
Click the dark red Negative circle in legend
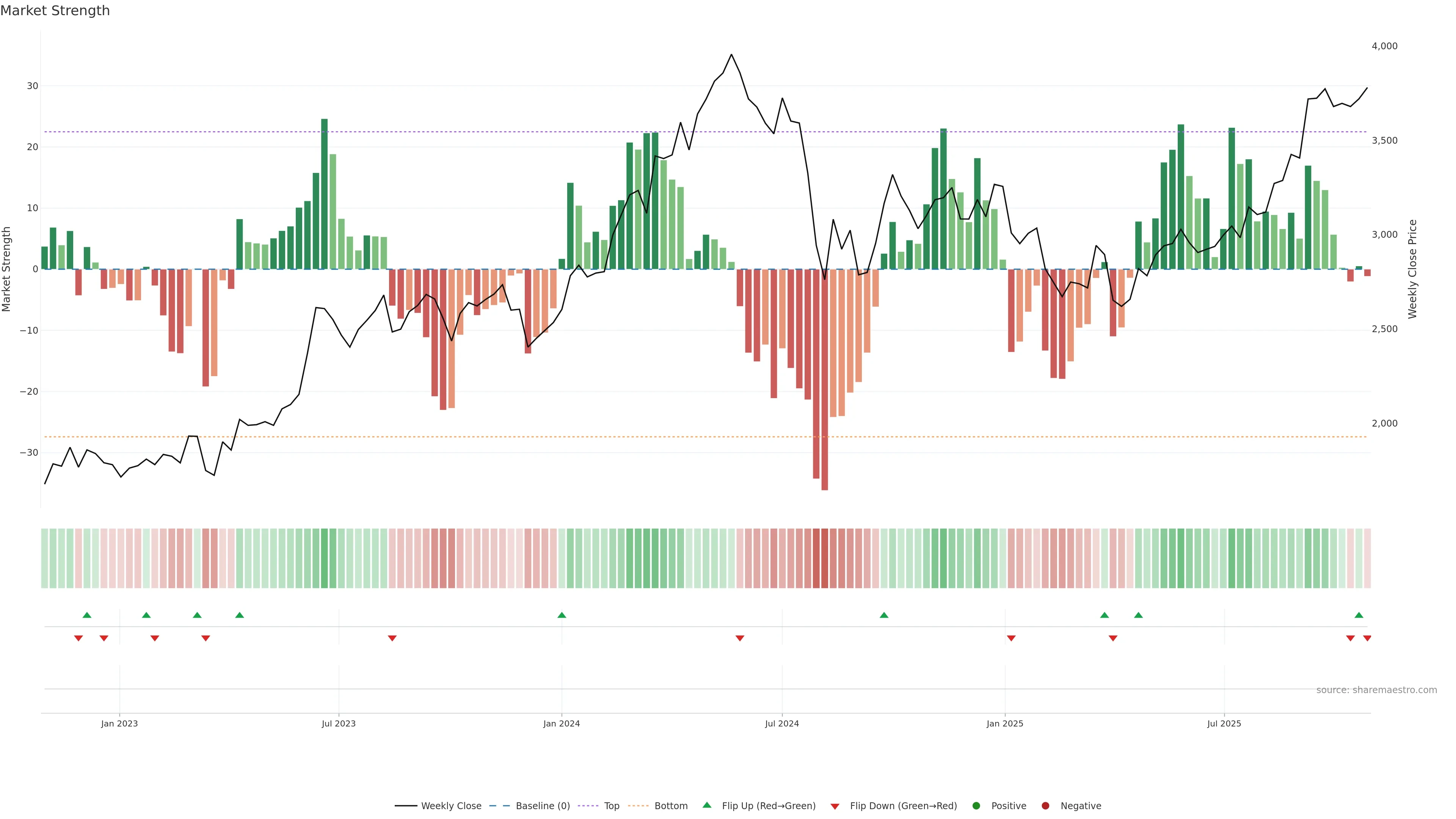(1045, 806)
